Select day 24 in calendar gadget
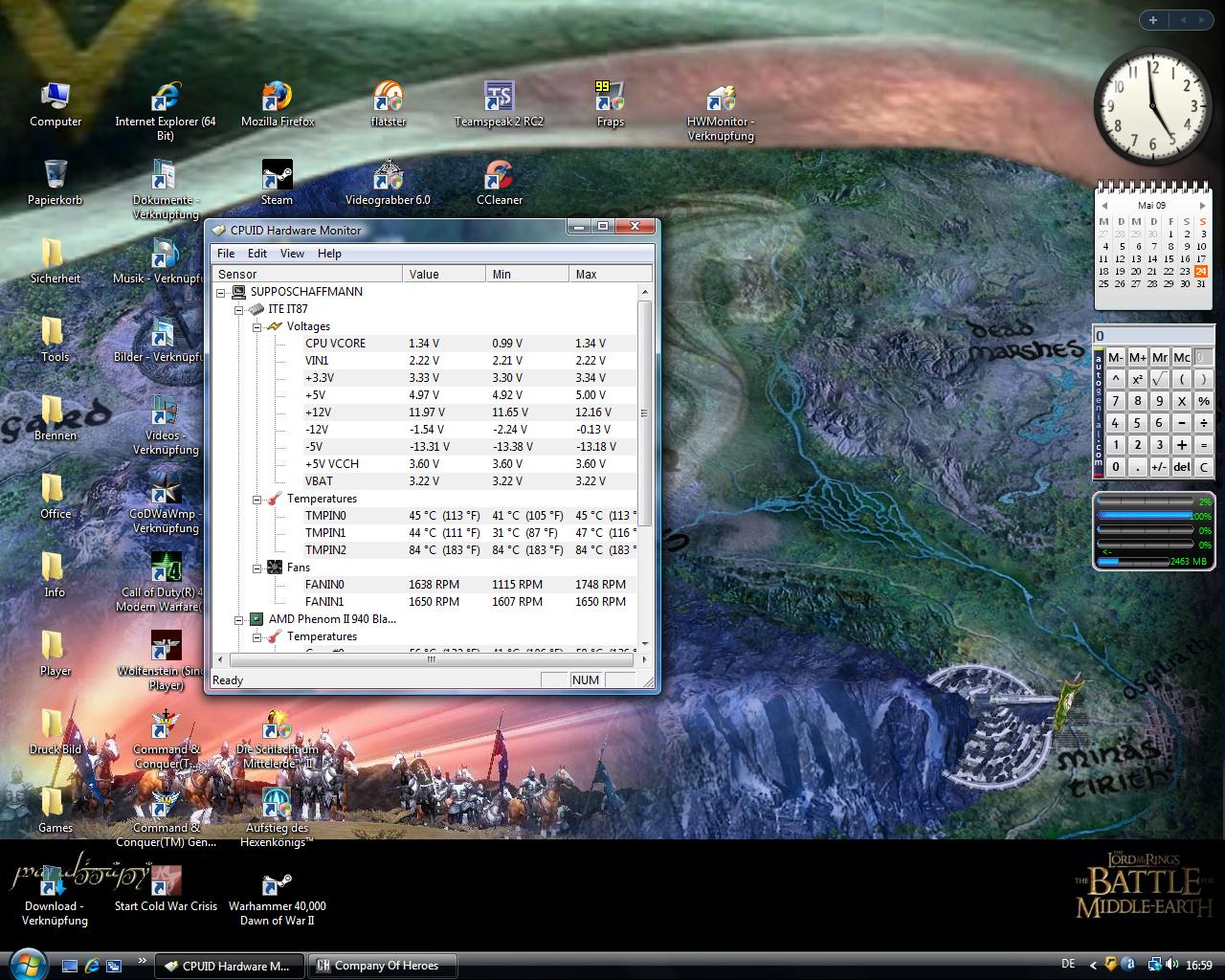 pos(1201,271)
